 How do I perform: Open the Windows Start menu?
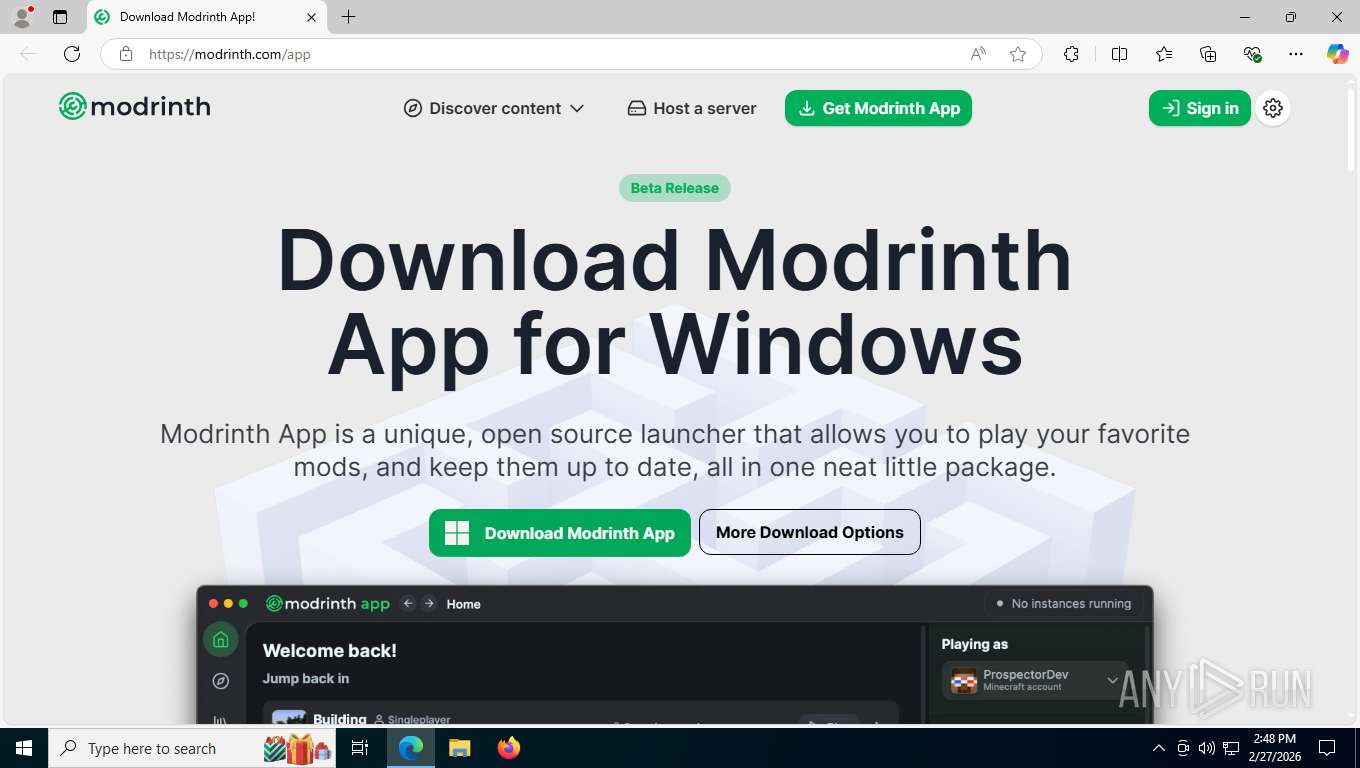coord(24,748)
